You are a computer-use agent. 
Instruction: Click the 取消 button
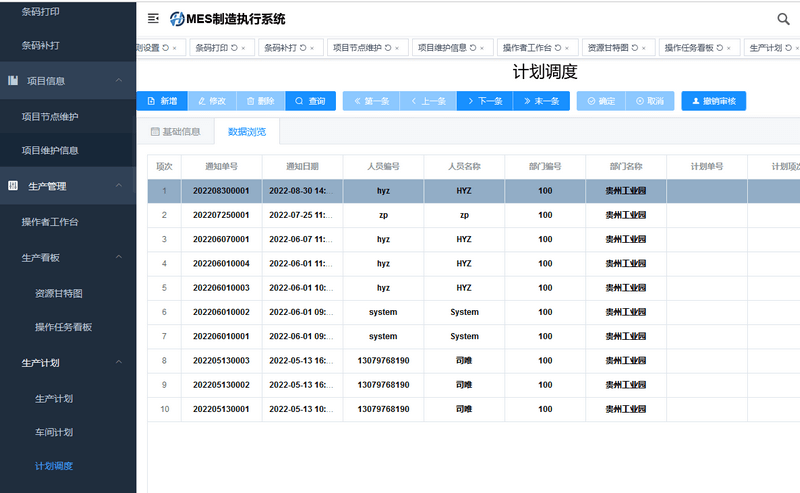coord(650,101)
